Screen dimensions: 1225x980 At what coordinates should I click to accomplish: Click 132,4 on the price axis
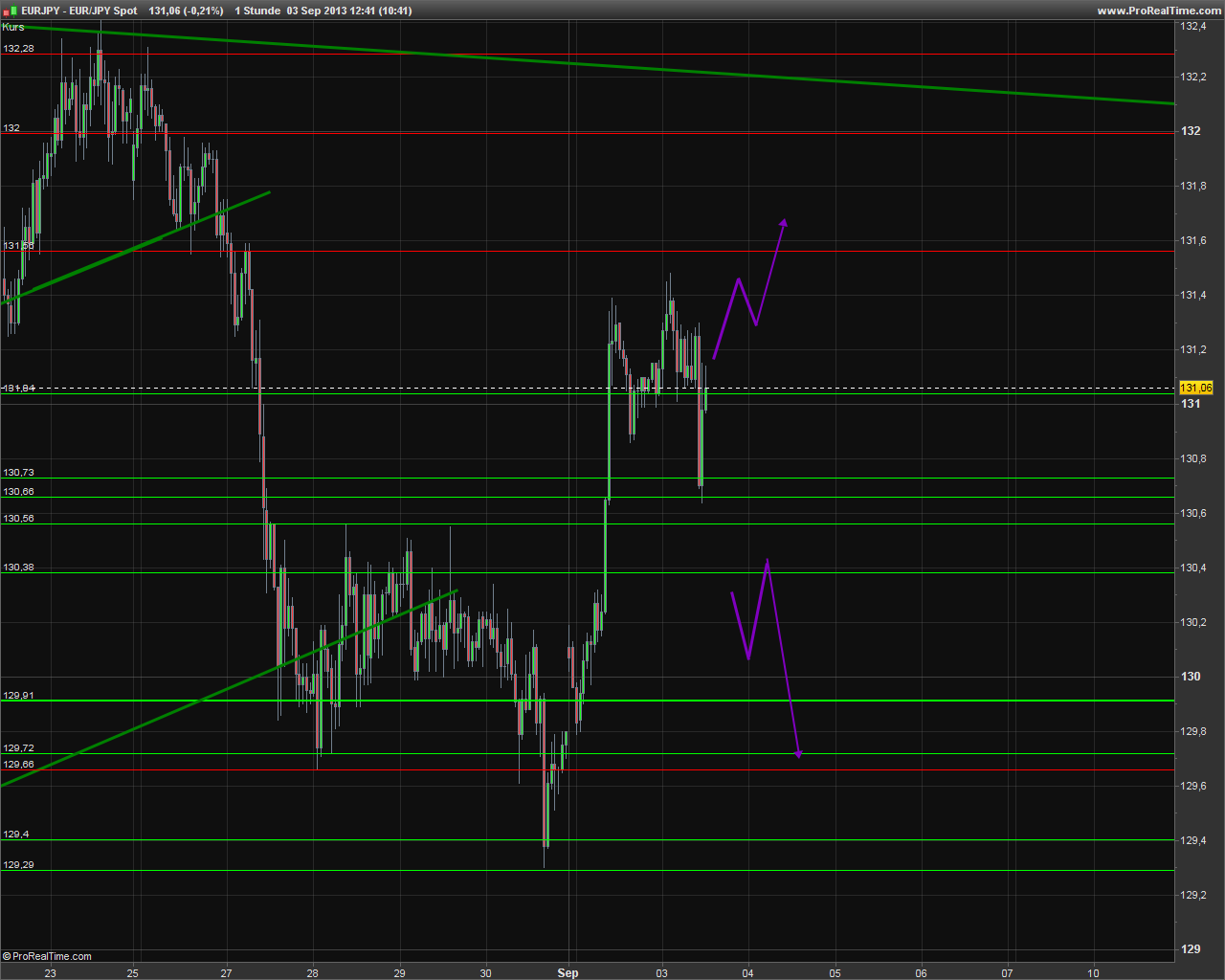(x=1193, y=27)
